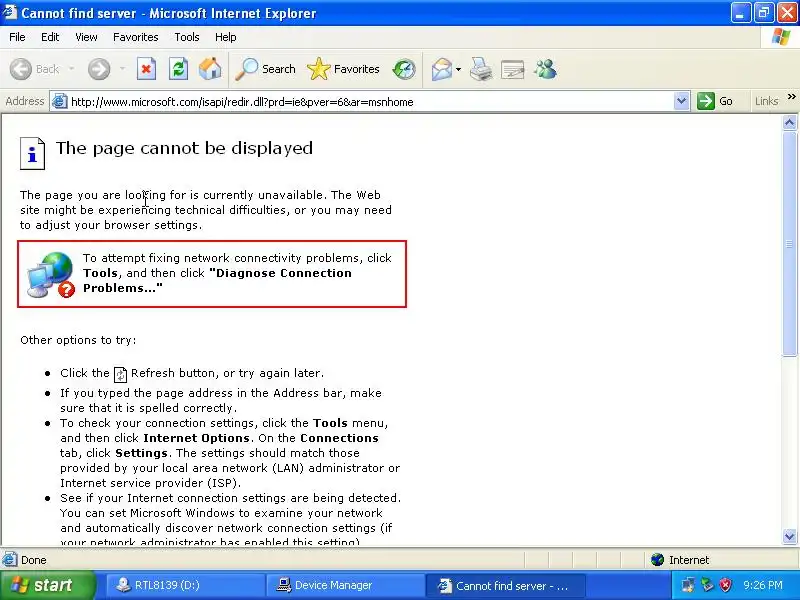
Task: Click the Restore Down button in the title bar
Action: coord(764,13)
